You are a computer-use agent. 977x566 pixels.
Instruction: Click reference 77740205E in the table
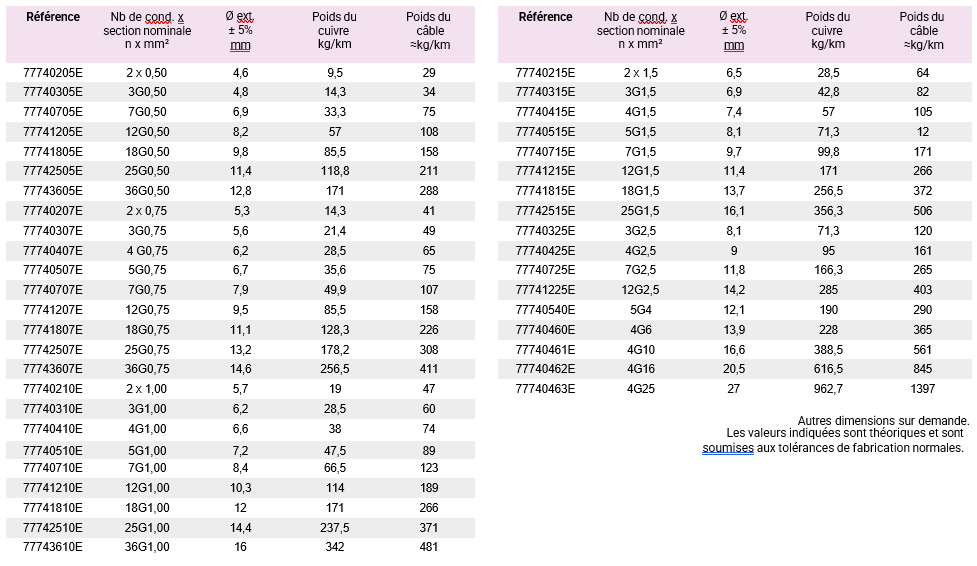click(x=53, y=73)
